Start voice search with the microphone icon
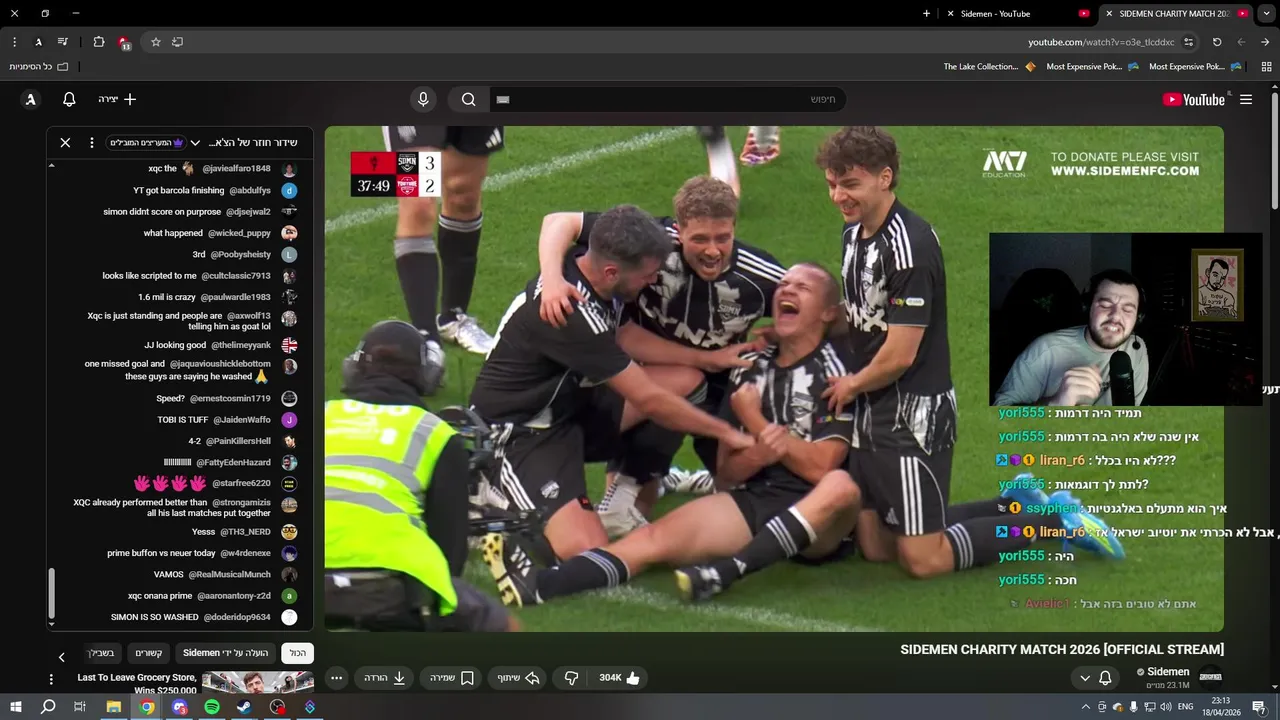 click(423, 99)
